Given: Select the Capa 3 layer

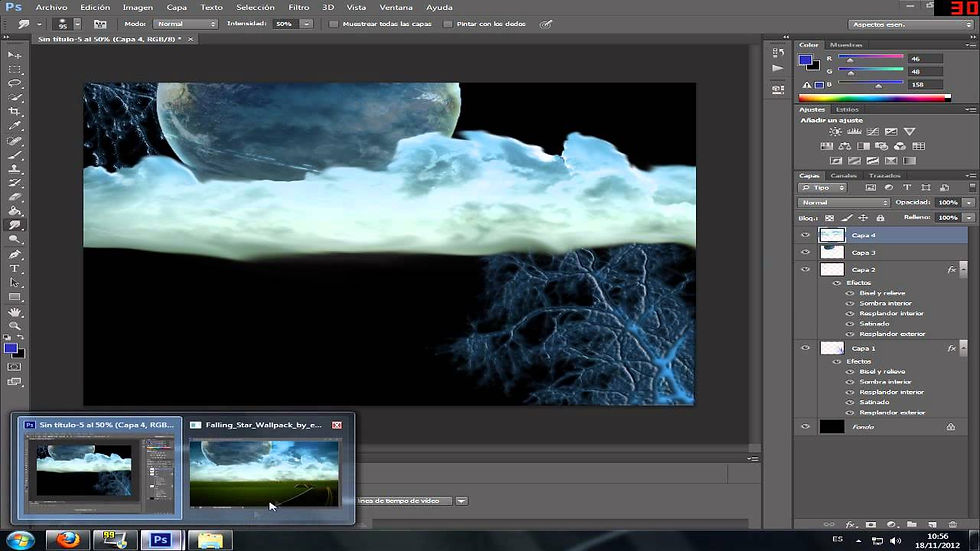Looking at the screenshot, I should (882, 252).
